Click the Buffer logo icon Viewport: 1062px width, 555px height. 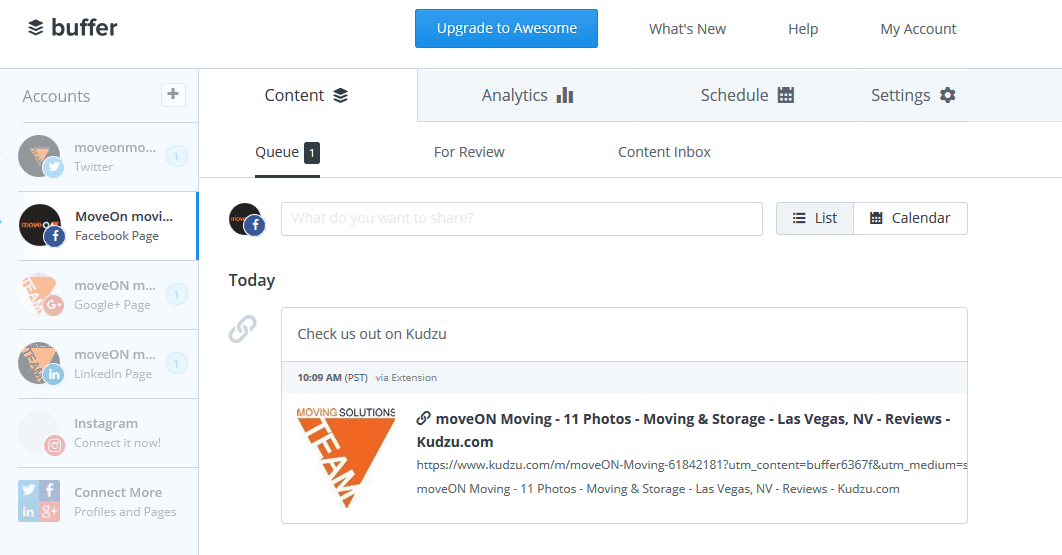click(x=36, y=28)
